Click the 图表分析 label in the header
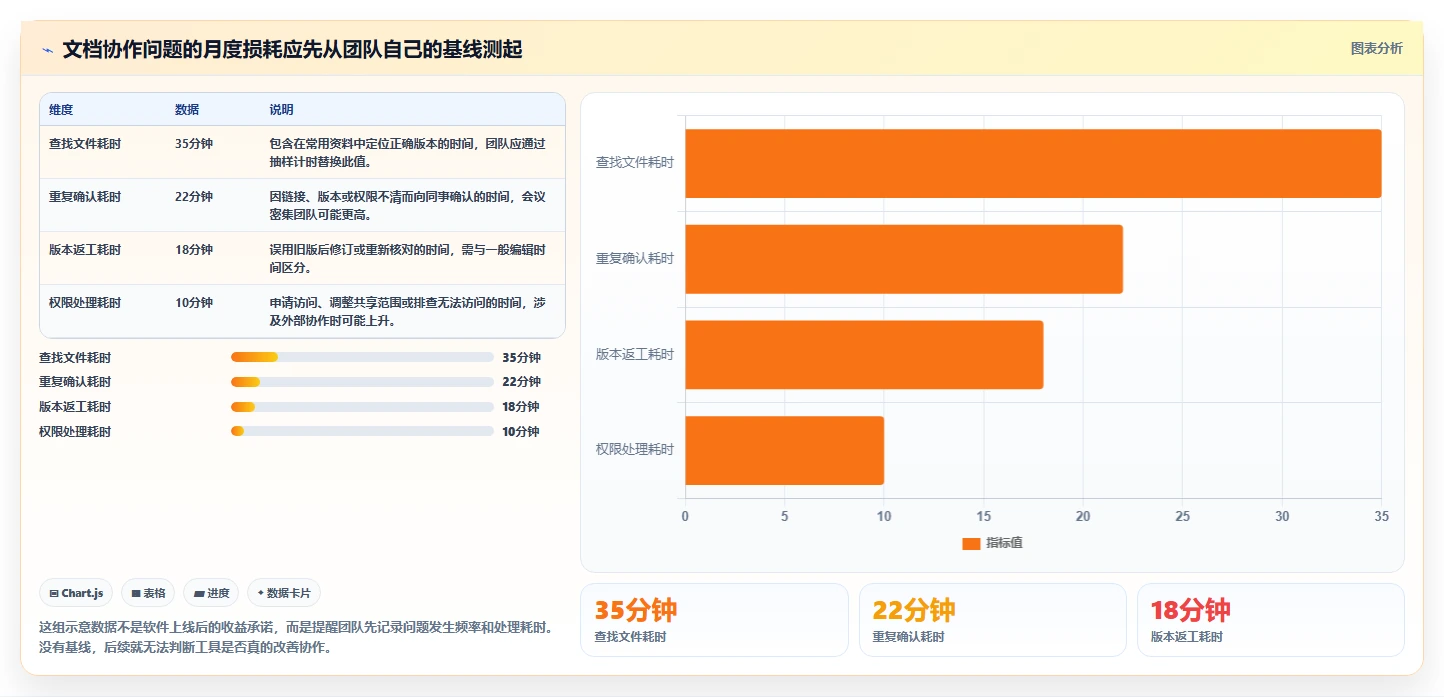The height and width of the screenshot is (697, 1444). pos(1377,49)
